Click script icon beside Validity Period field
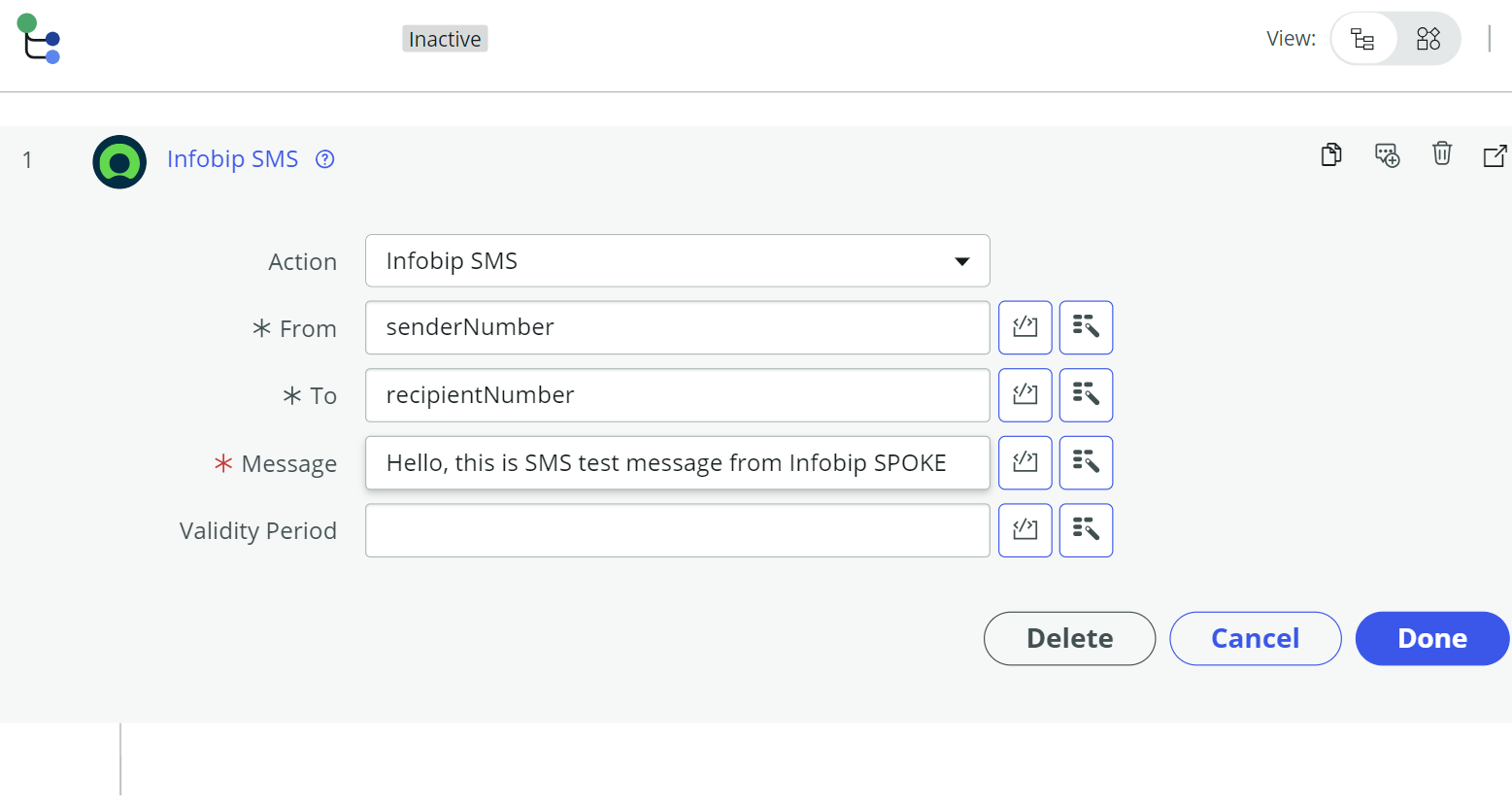The image size is (1512, 808). coord(1025,530)
